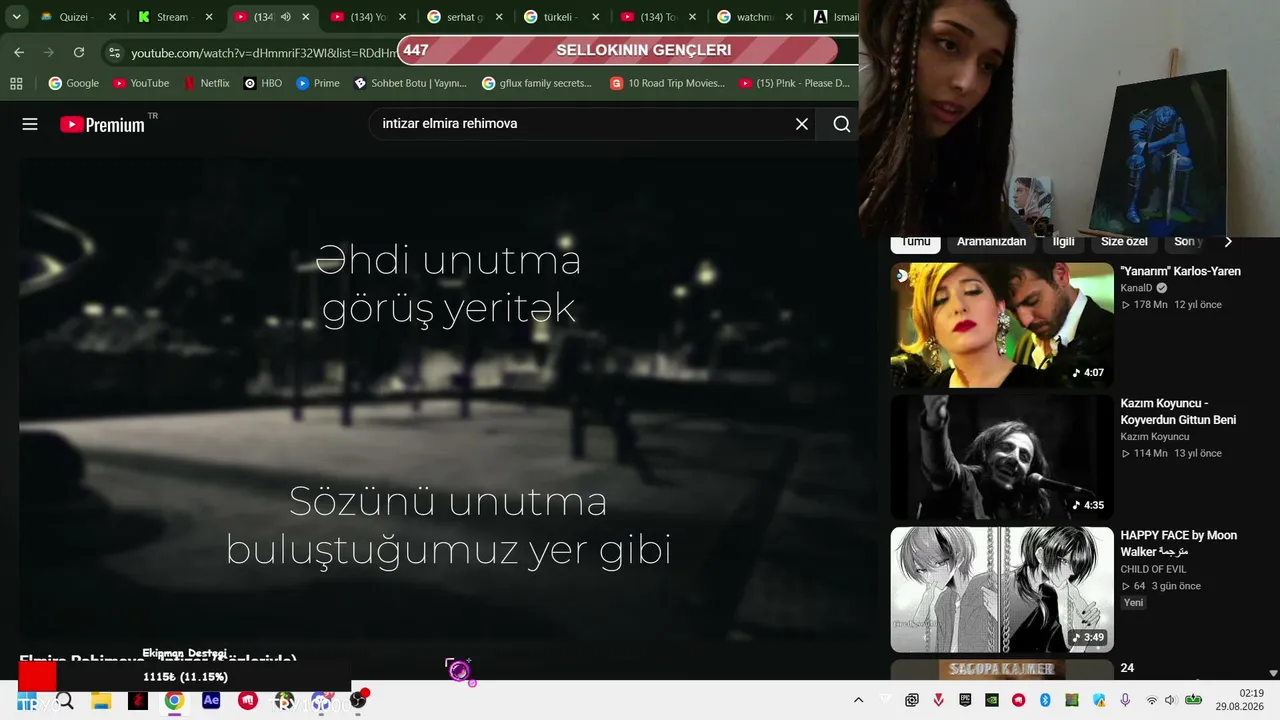Viewport: 1280px width, 720px height.
Task: Visit the KanalD channel
Action: 1137,288
